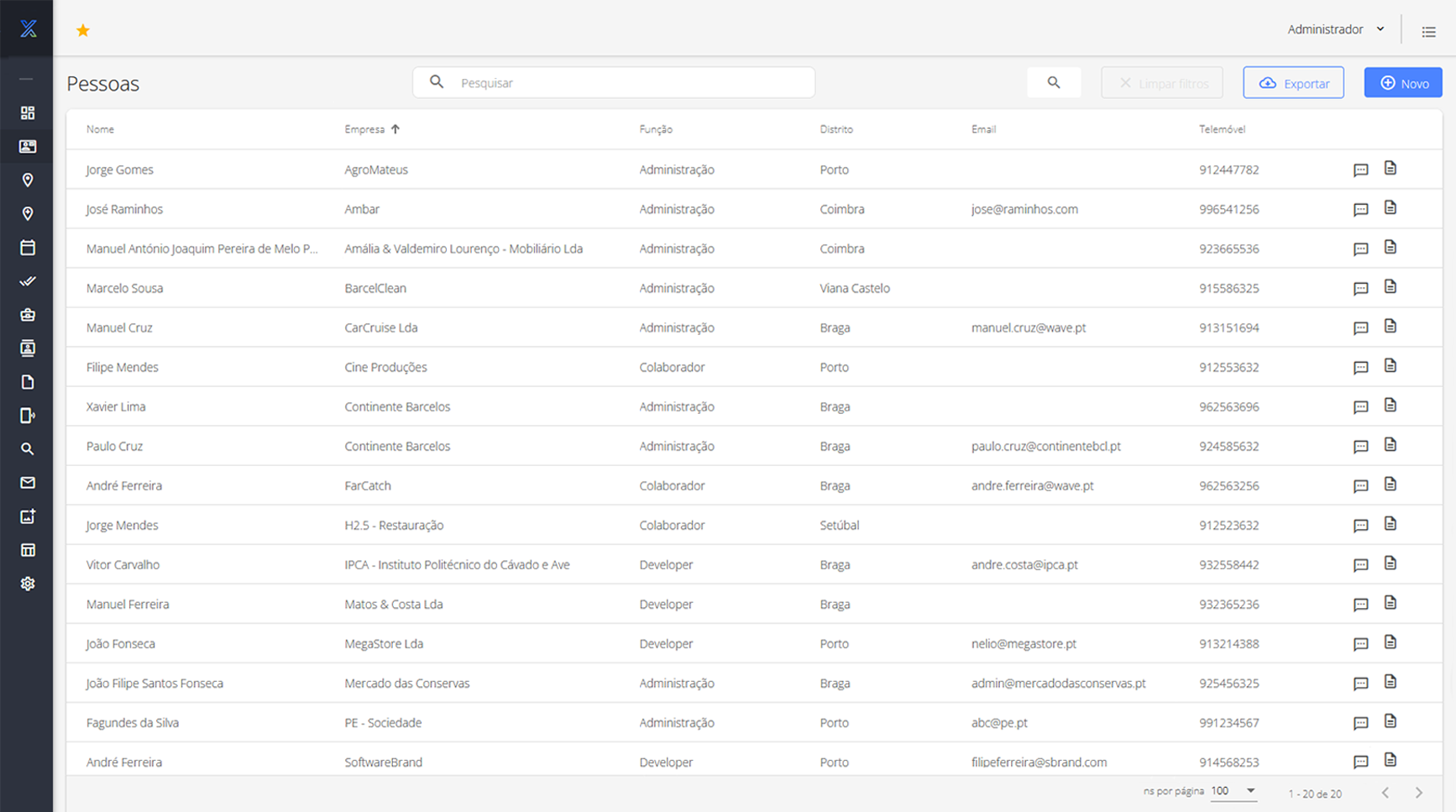Click the briefcase icon in the sidebar
Screen dimensions: 1456x812
click(x=28, y=315)
